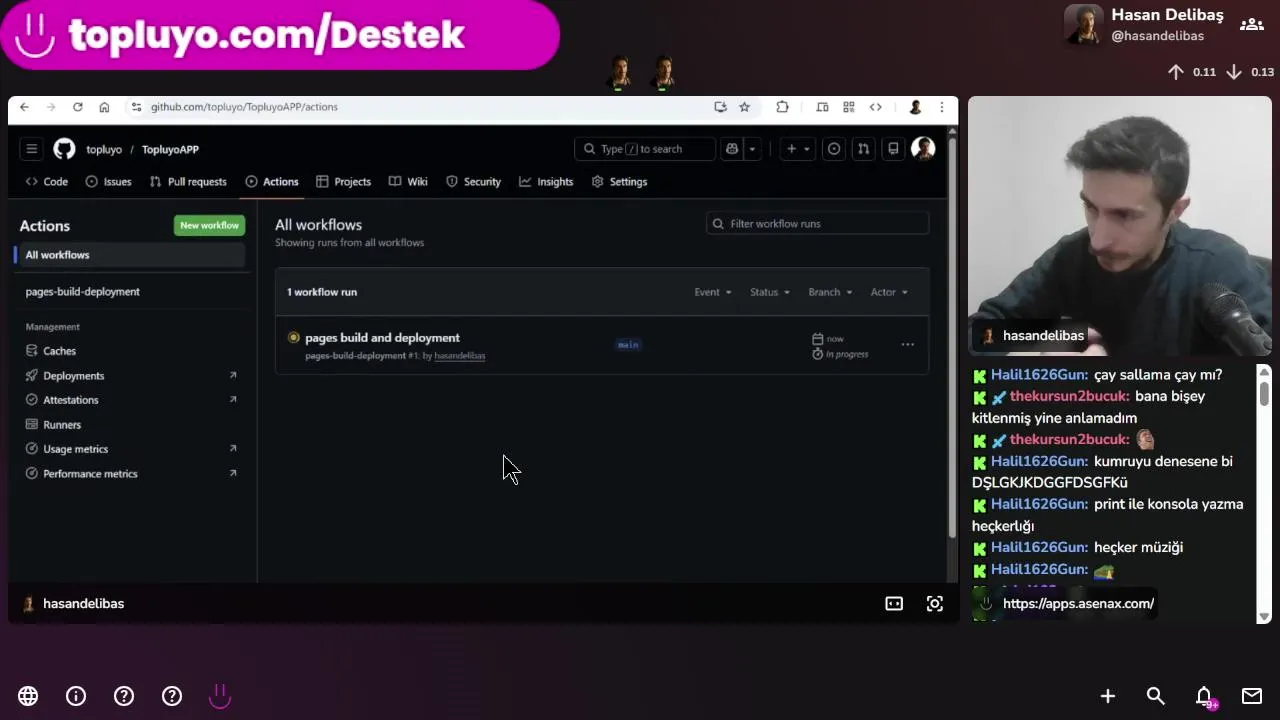
Task: Click the New workflow button
Action: coord(209,225)
